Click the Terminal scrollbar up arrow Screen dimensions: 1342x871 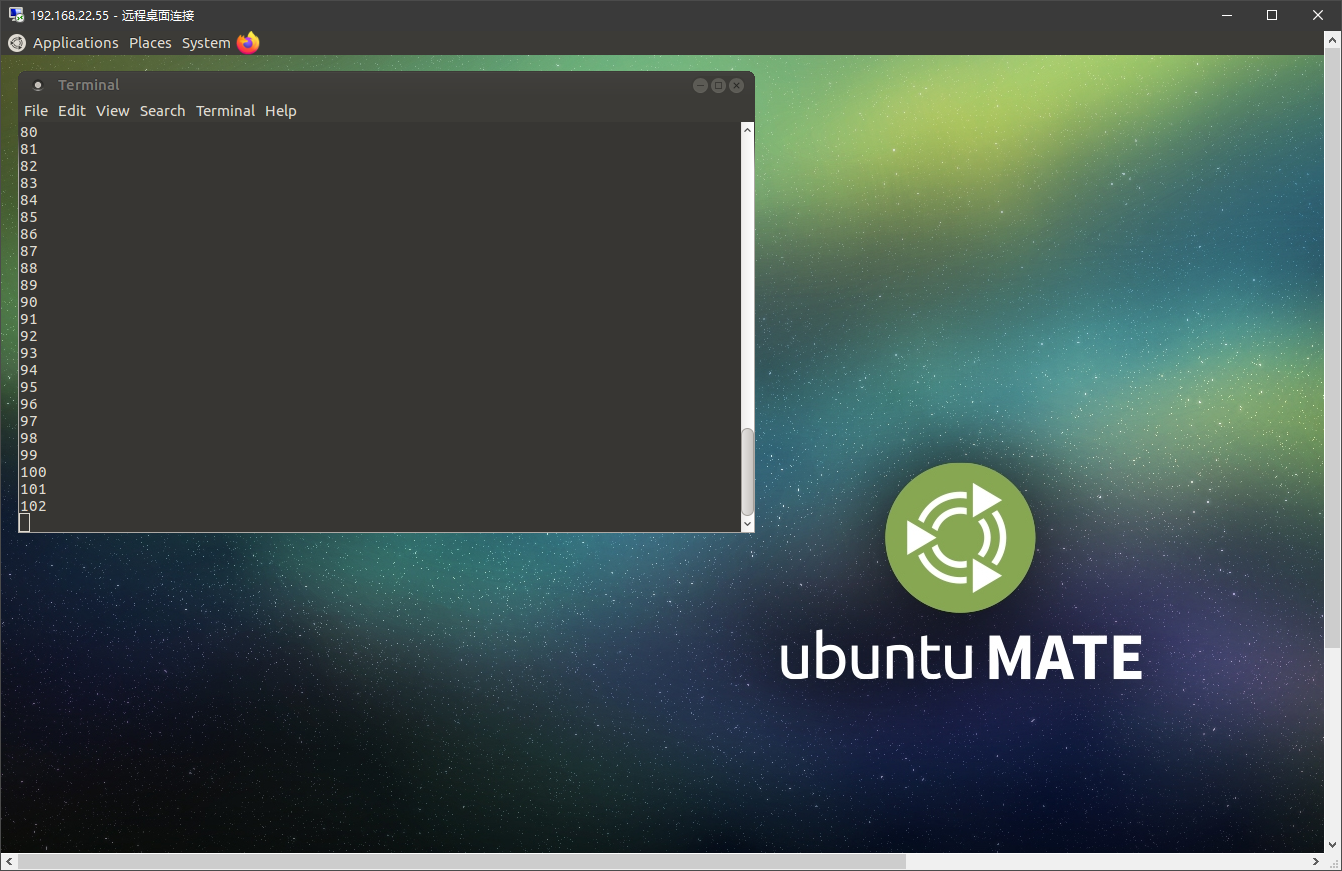[747, 129]
